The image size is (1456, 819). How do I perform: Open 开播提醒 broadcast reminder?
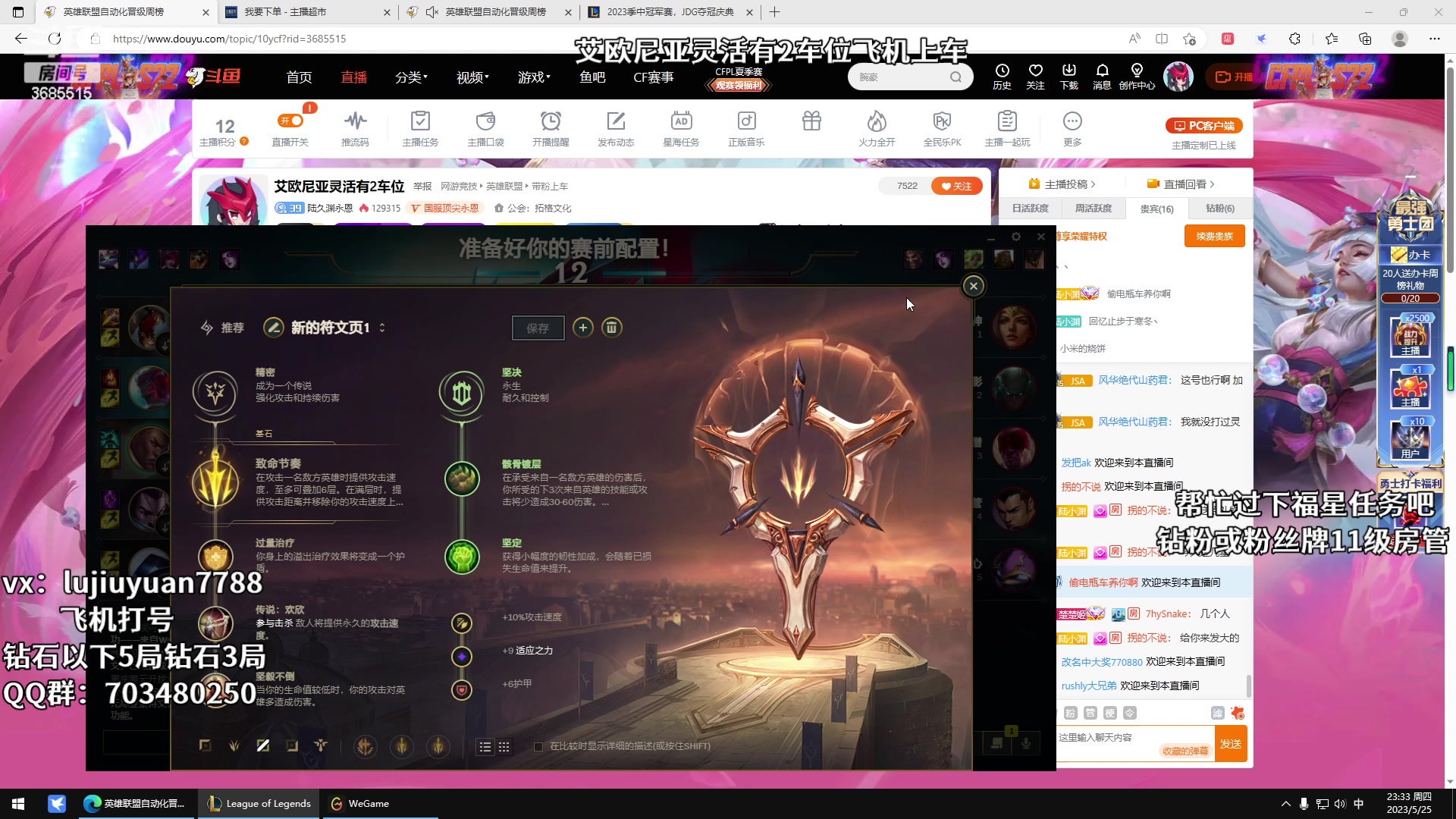pos(551,128)
